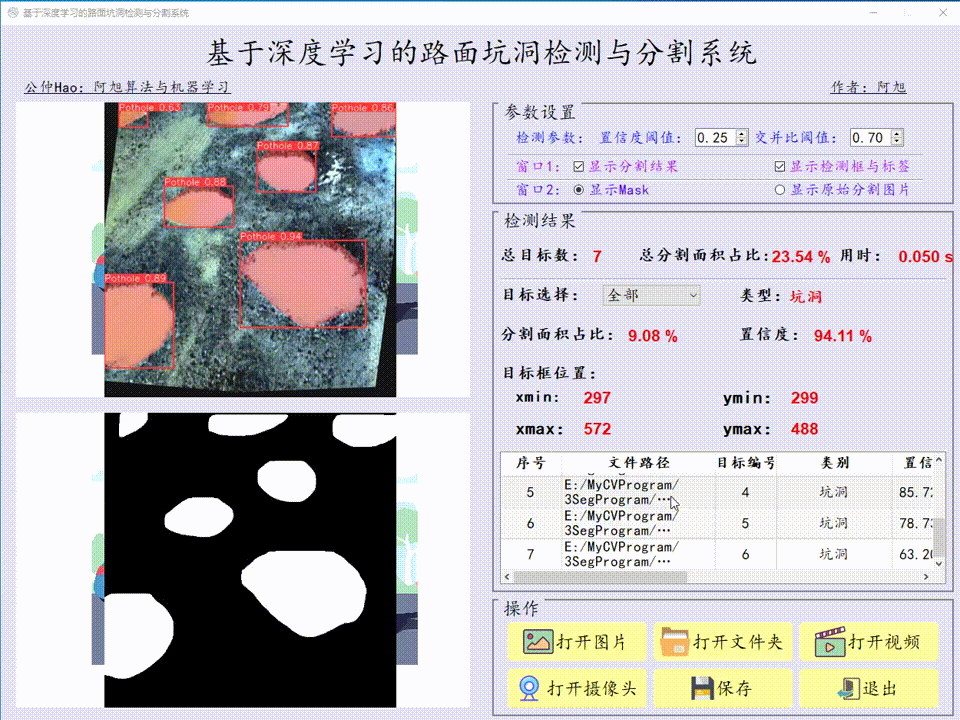Click the up arrow of 置信度阈值 spinner
Screen dimensions: 960x720
click(x=742, y=132)
